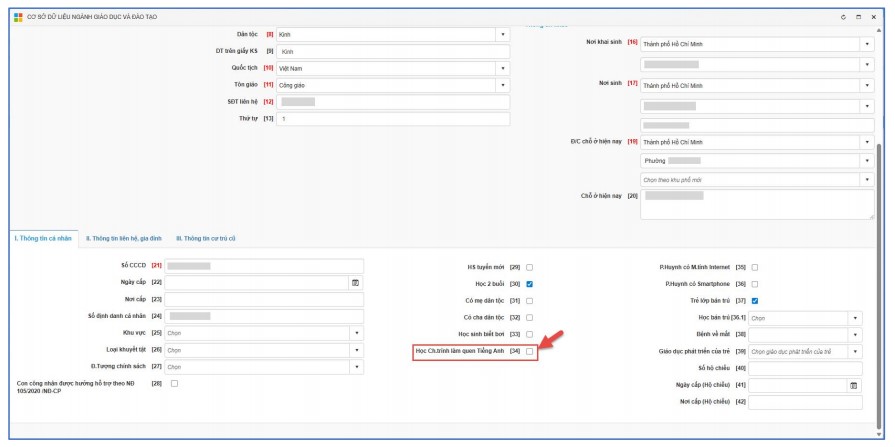Expand the Tôn giáo dropdown
This screenshot has width=895, height=447.
click(x=502, y=85)
